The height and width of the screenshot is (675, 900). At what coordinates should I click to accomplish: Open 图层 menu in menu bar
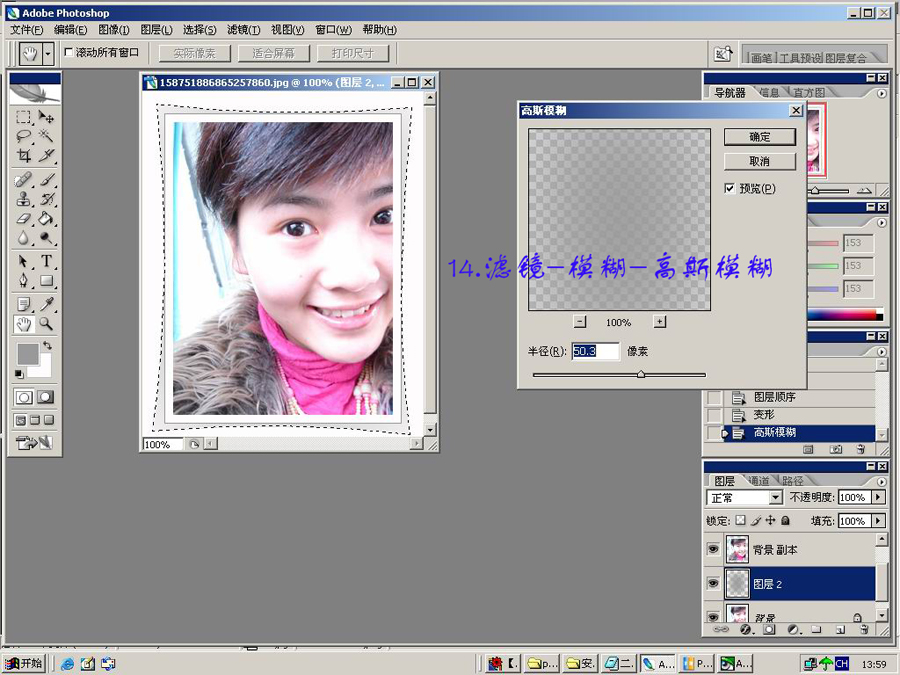156,29
